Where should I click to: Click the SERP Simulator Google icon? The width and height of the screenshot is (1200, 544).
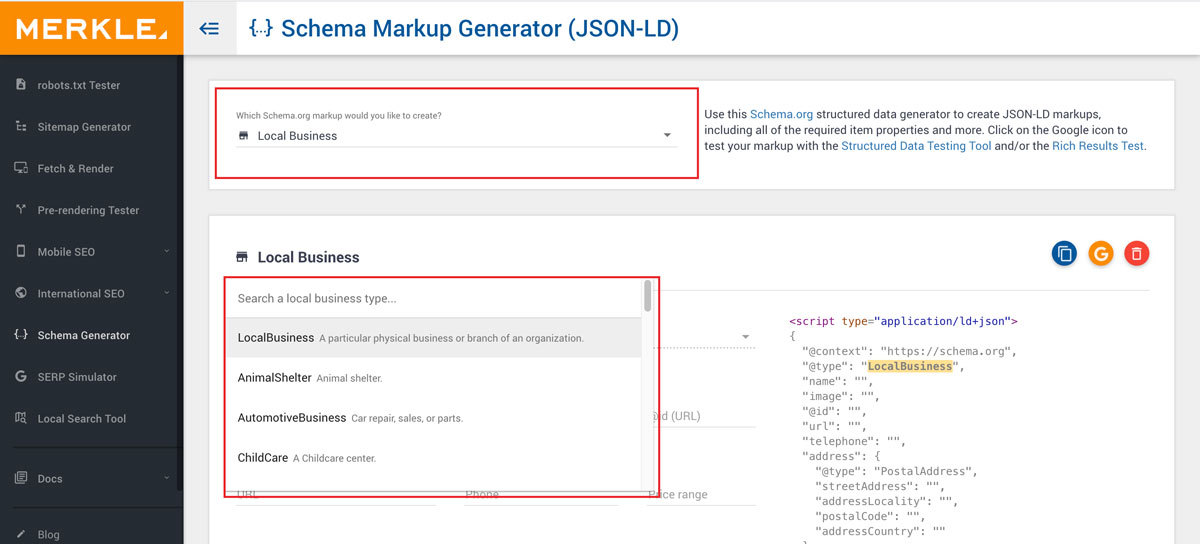click(20, 377)
